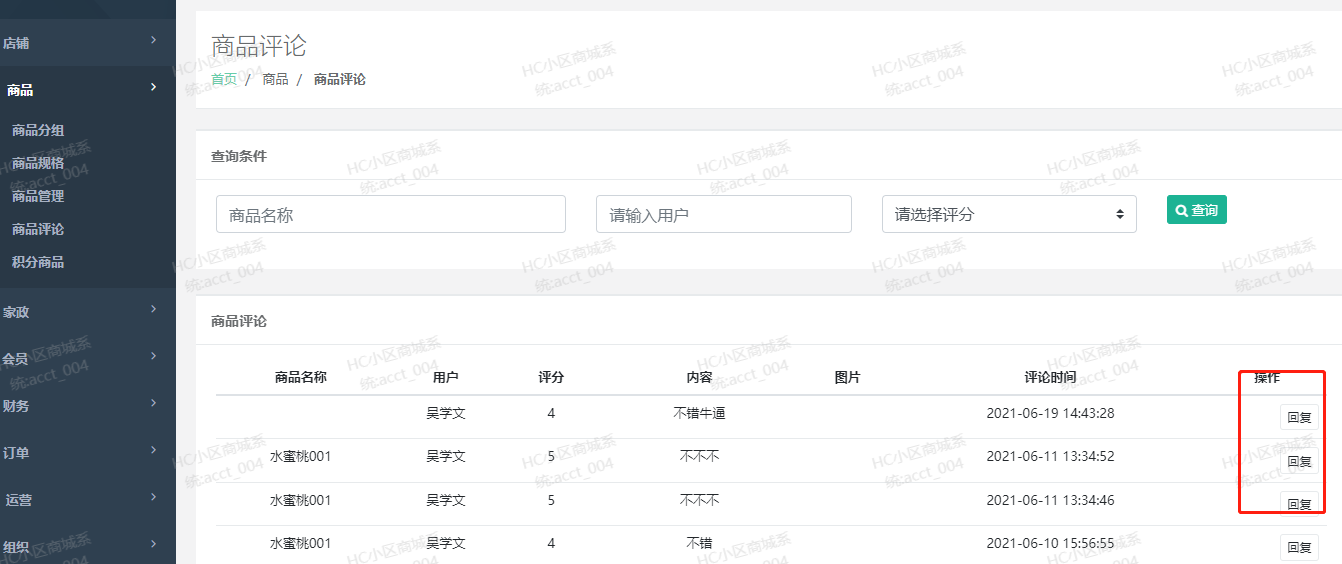Reply to the 不错牛逼 comment
The height and width of the screenshot is (564, 1342).
point(1299,417)
